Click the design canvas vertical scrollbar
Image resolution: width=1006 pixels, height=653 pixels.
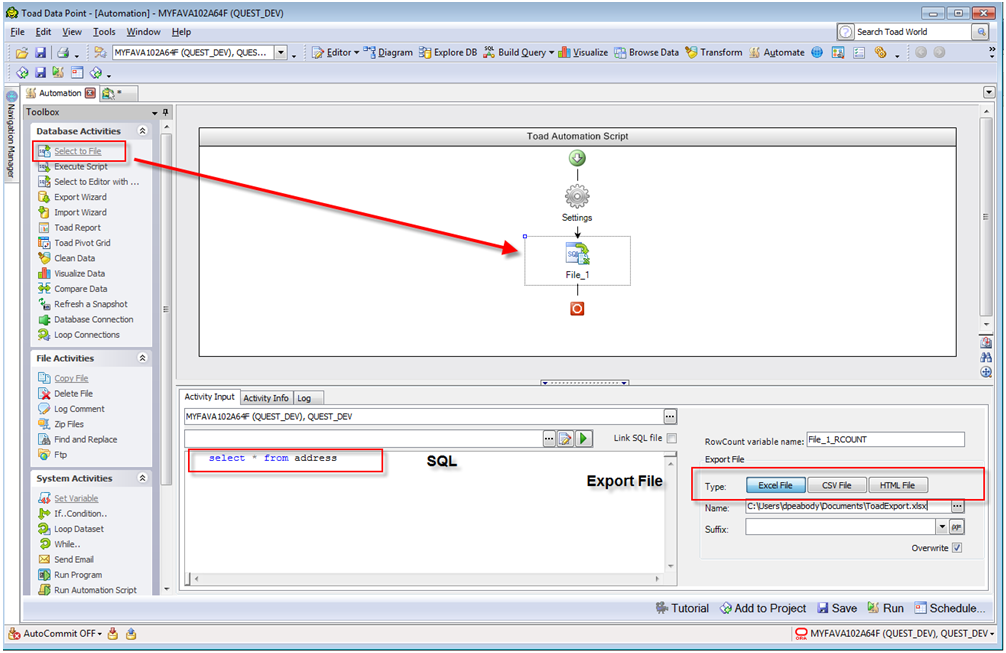point(987,218)
